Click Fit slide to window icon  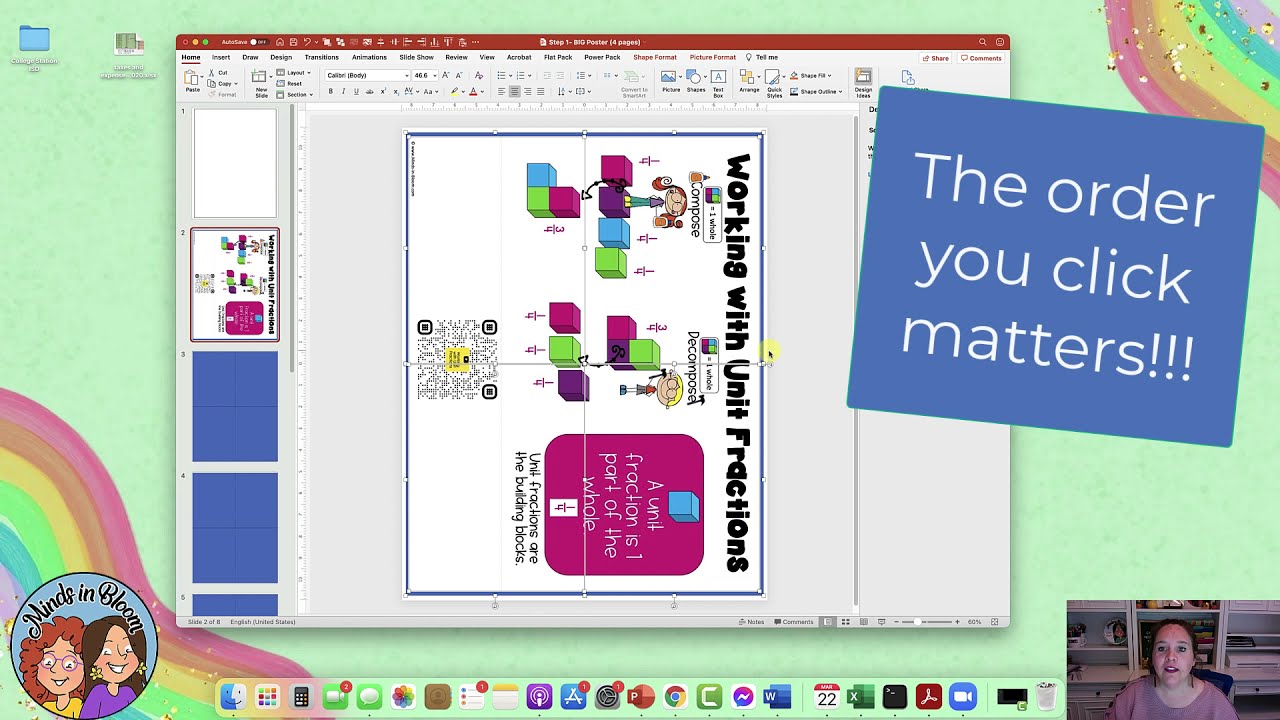(x=994, y=622)
